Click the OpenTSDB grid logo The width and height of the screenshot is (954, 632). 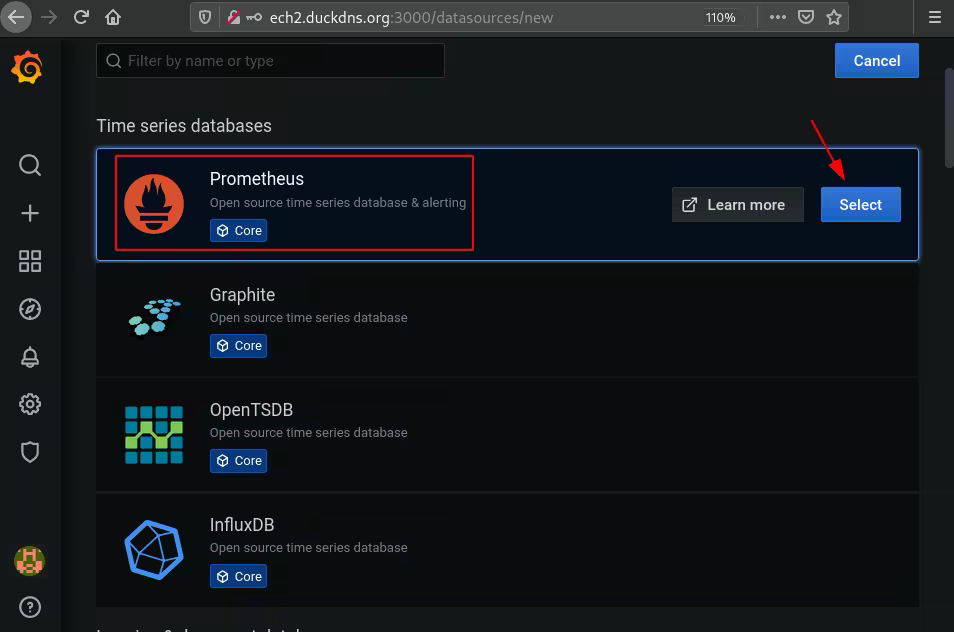click(154, 435)
